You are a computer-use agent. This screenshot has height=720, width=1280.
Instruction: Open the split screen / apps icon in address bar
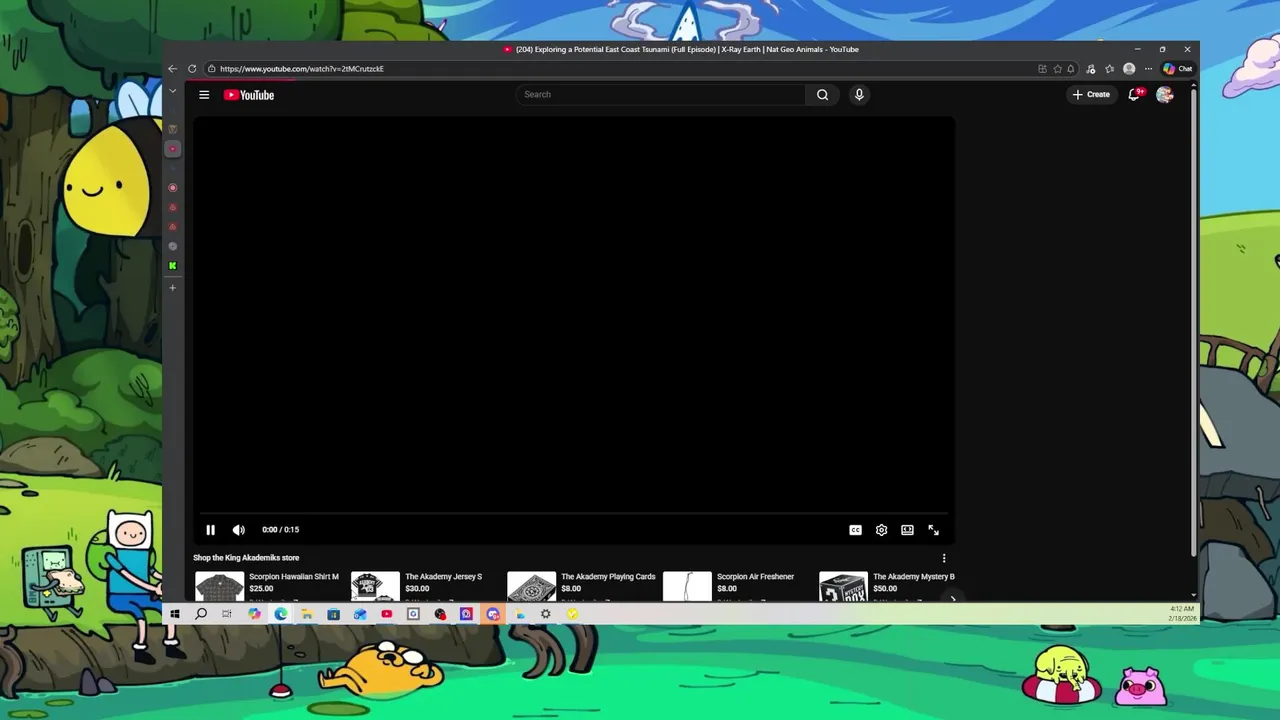pos(1042,69)
